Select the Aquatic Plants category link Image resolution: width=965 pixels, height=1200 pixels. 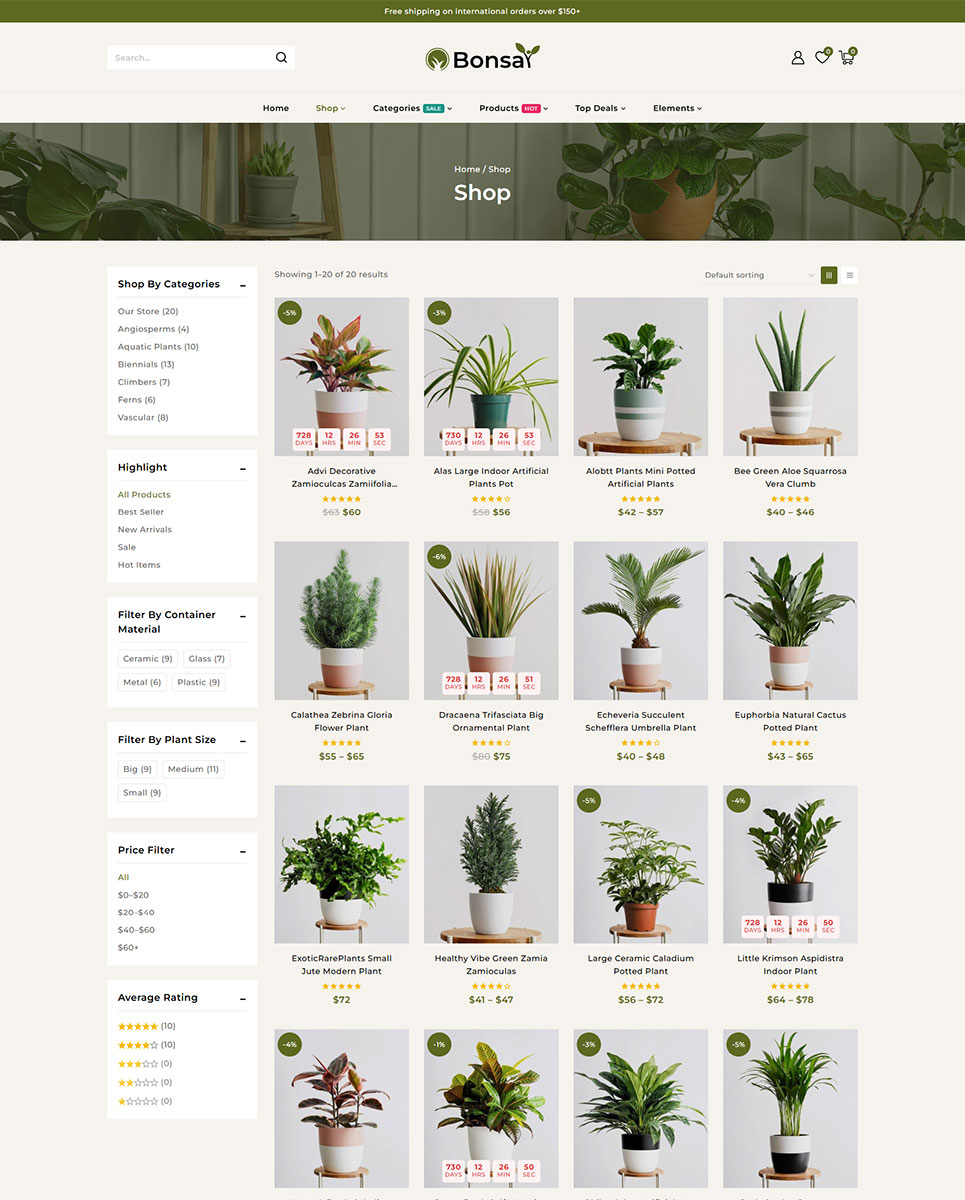(x=158, y=347)
